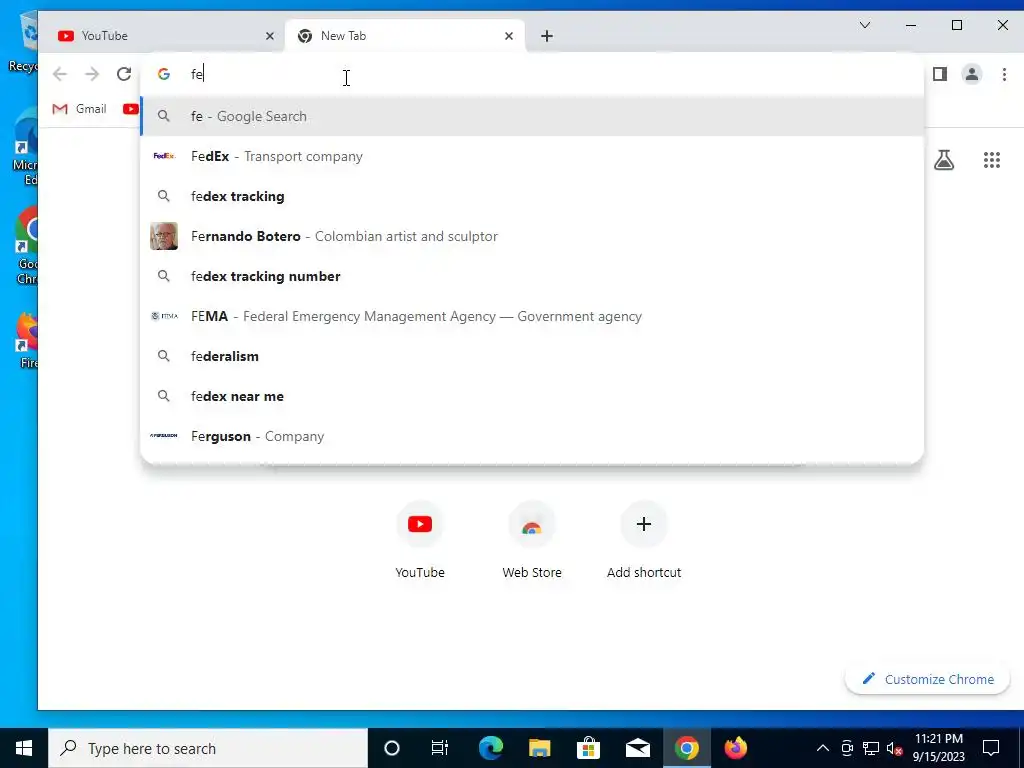Open the YouTube shortcut tile
Viewport: 1024px width, 768px height.
420,541
